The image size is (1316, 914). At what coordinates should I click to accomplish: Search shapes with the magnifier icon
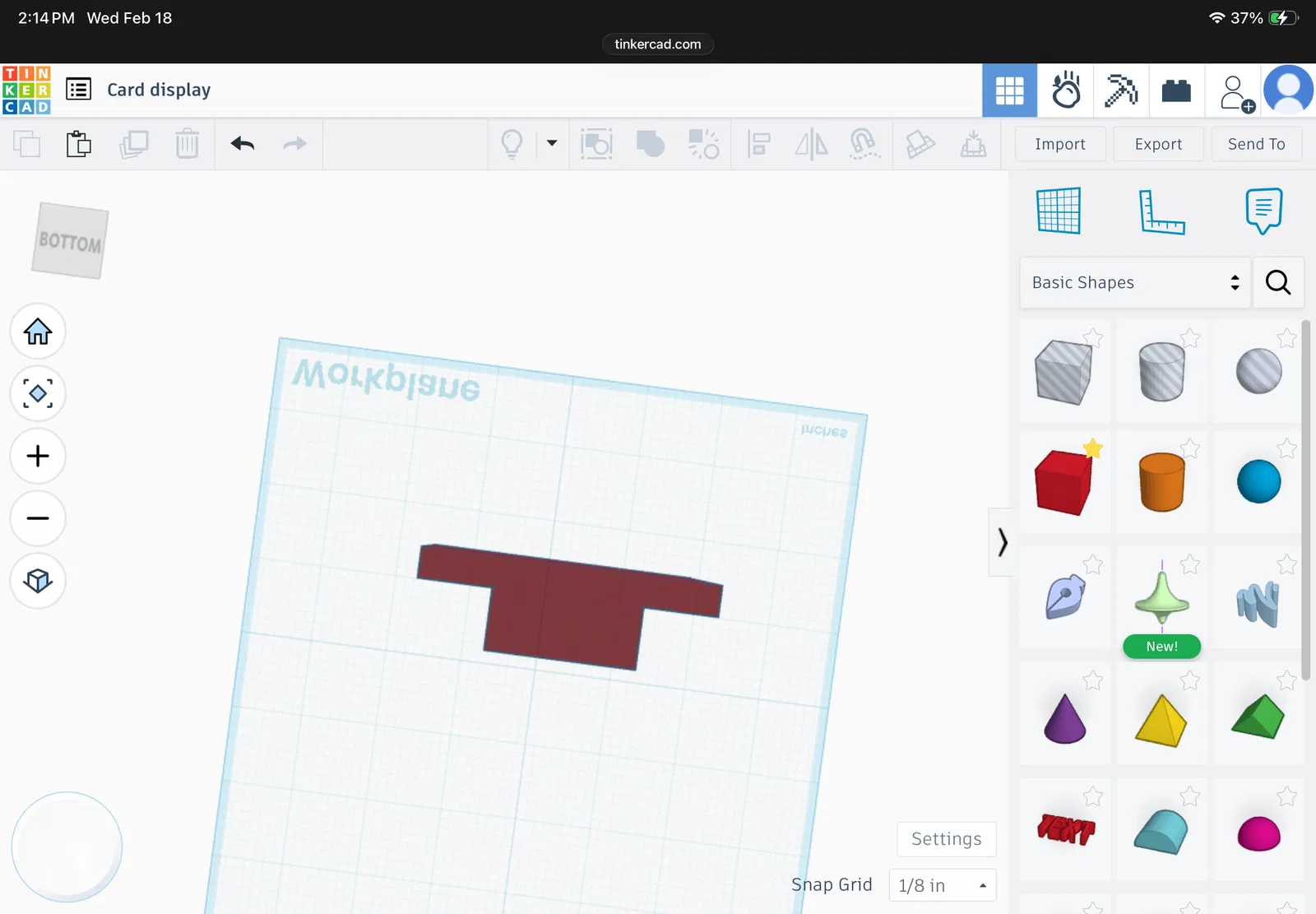tap(1278, 282)
